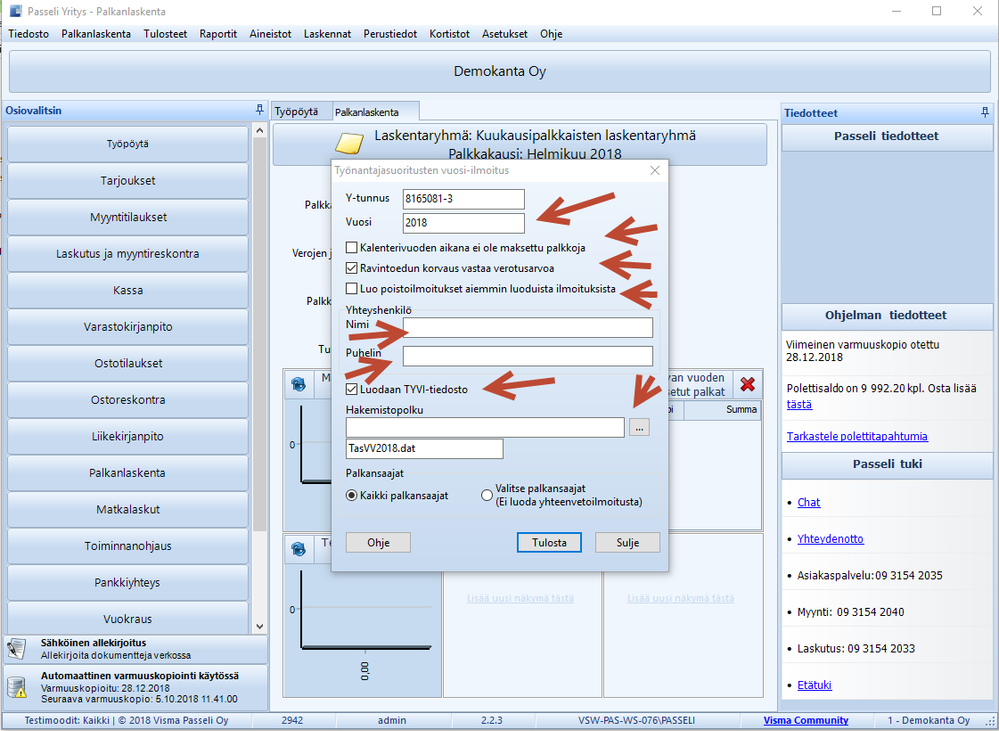
Task: Pin the Osiovalitsin panel
Action: 259,110
